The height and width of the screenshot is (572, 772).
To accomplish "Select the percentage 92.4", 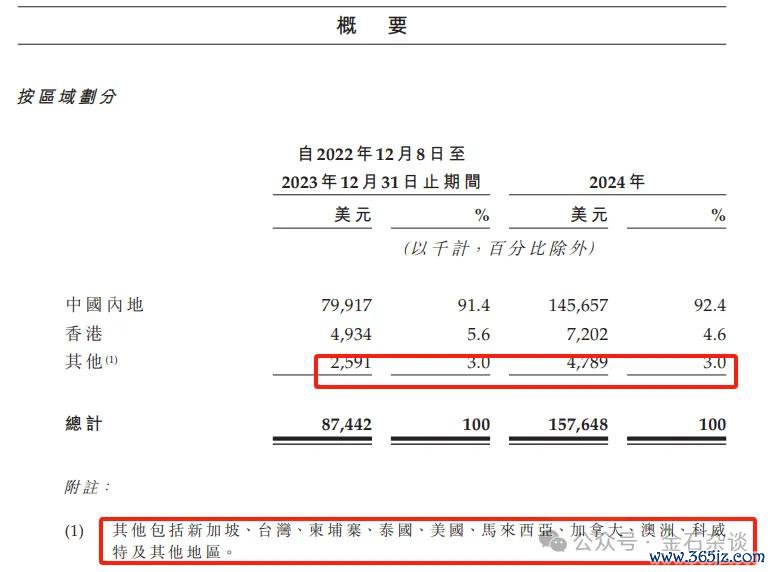I will [710, 306].
